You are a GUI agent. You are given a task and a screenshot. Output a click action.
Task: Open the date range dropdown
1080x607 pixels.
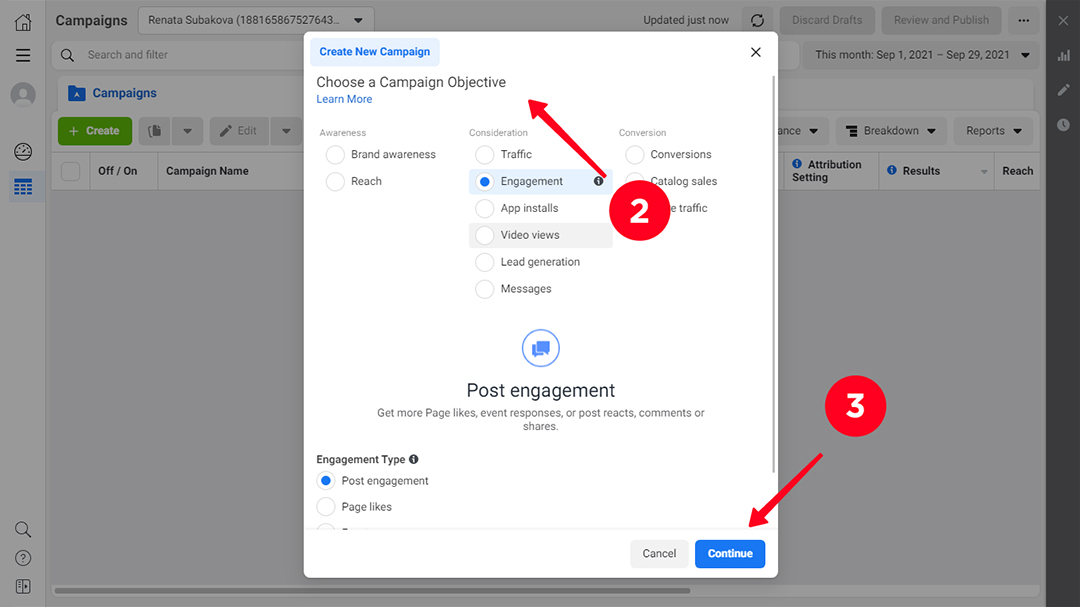coord(922,55)
